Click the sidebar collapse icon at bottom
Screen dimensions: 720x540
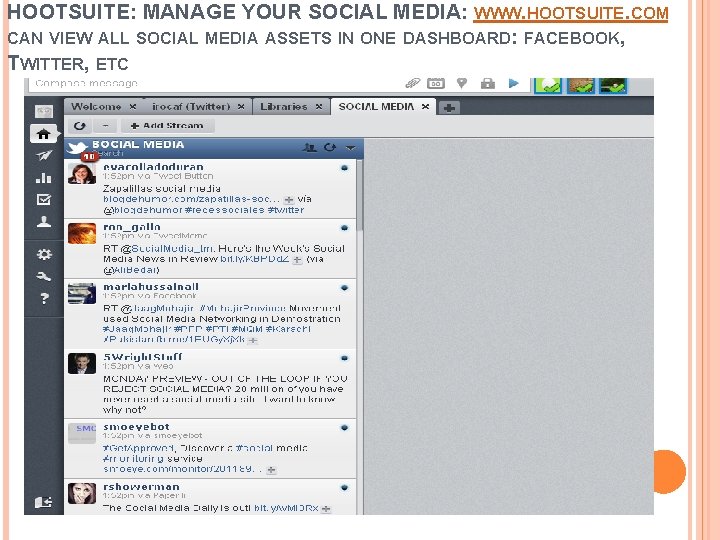44,502
